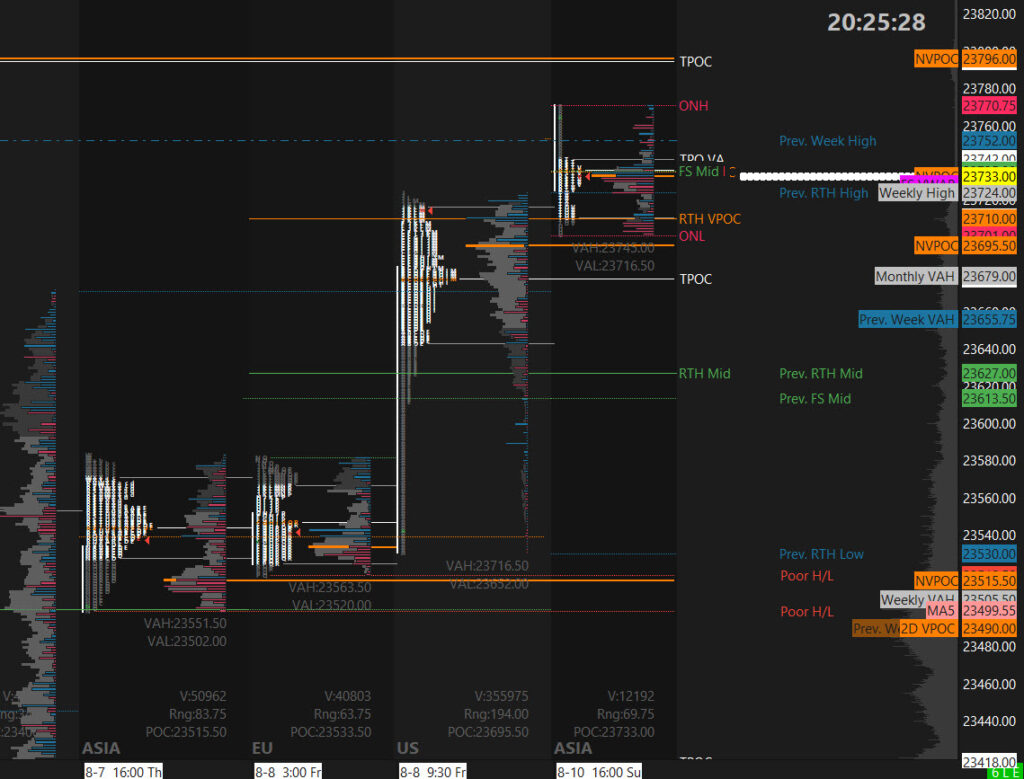Image resolution: width=1024 pixels, height=779 pixels.
Task: Click the 8-10 16:00 Su date marker
Action: click(599, 771)
